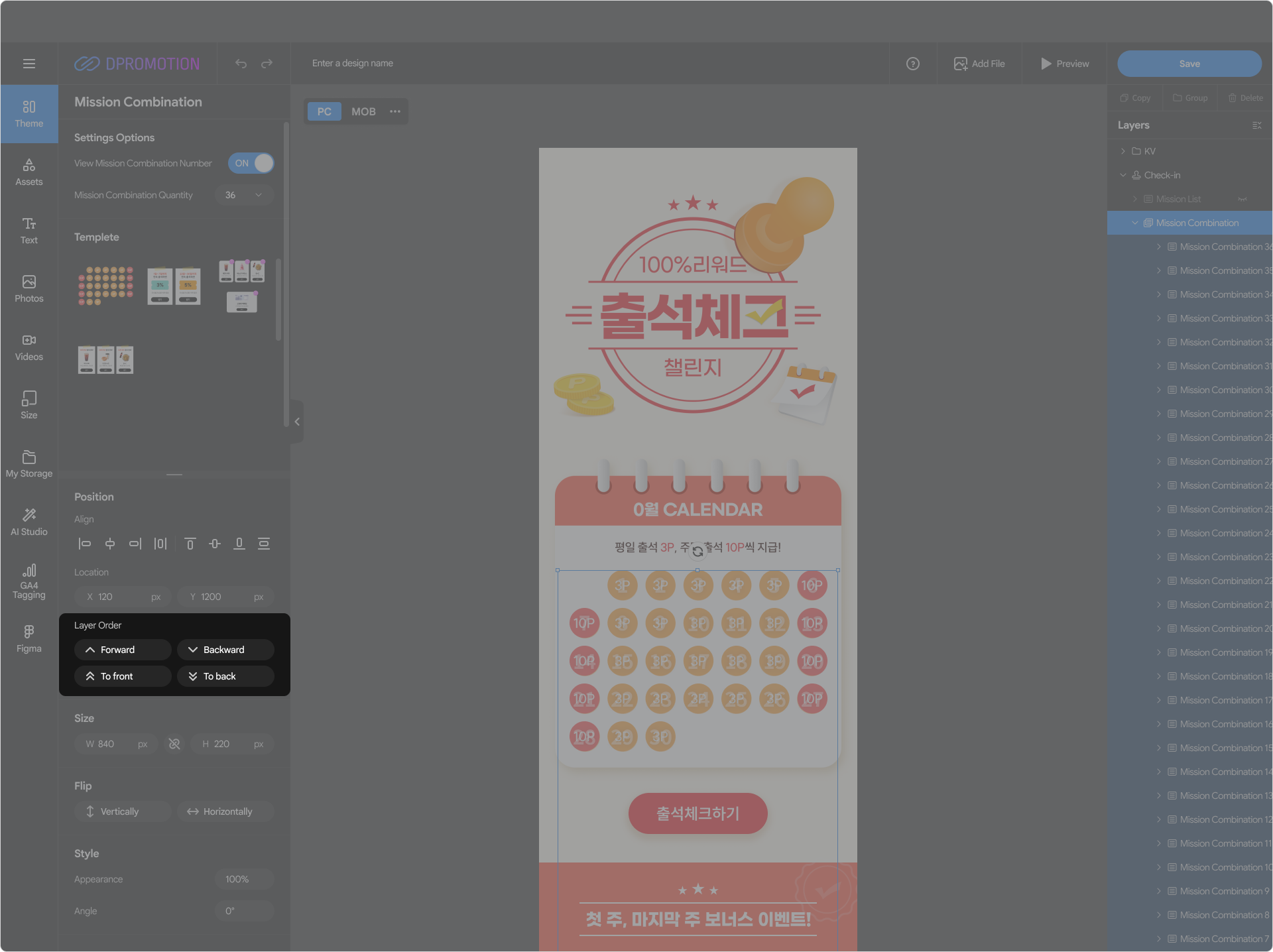Viewport: 1273px width, 952px height.
Task: Send layer To back
Action: 225,676
